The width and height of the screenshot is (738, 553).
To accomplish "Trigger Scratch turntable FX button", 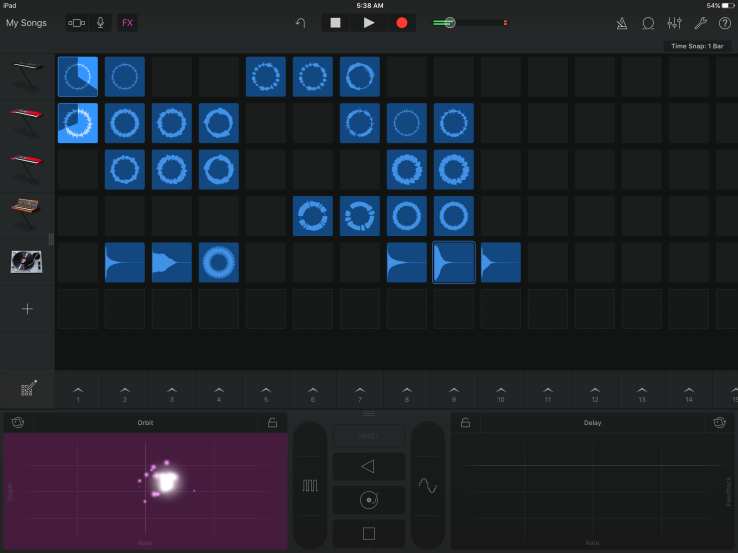I will [x=369, y=500].
